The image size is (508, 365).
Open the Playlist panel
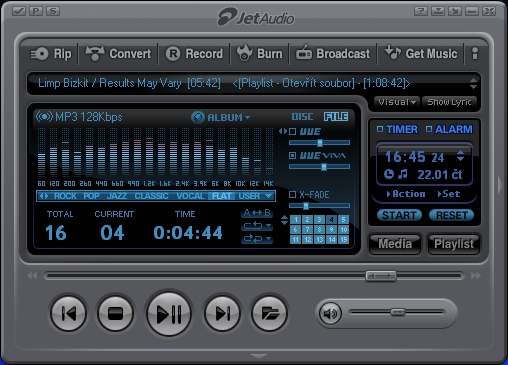(x=454, y=244)
